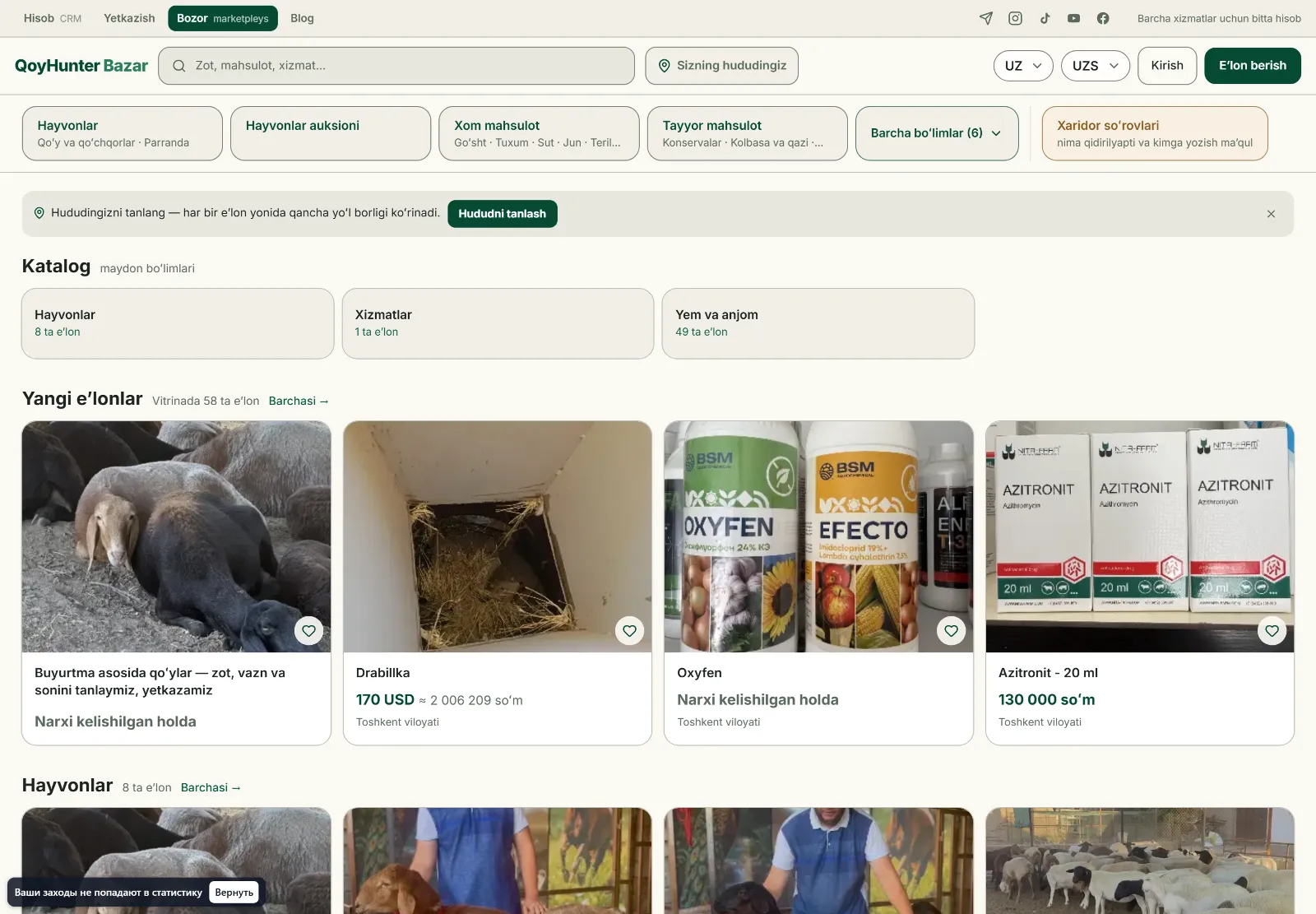The width and height of the screenshot is (1316, 914).
Task: Go to Yetkazish tab
Action: click(x=129, y=18)
